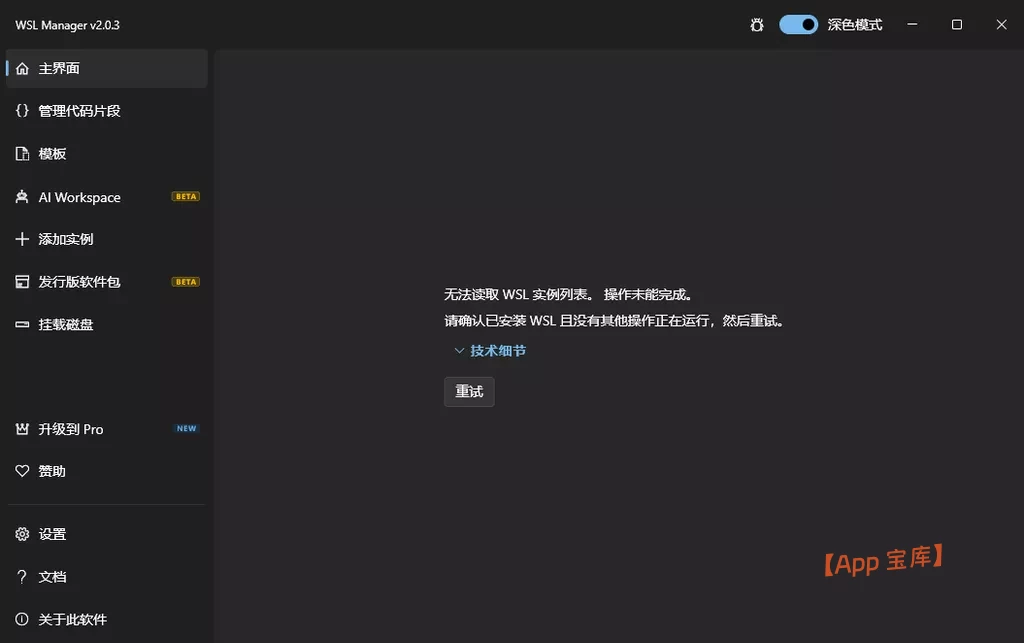The image size is (1024, 643).
Task: Click the home icon beside 主界面
Action: (22, 69)
